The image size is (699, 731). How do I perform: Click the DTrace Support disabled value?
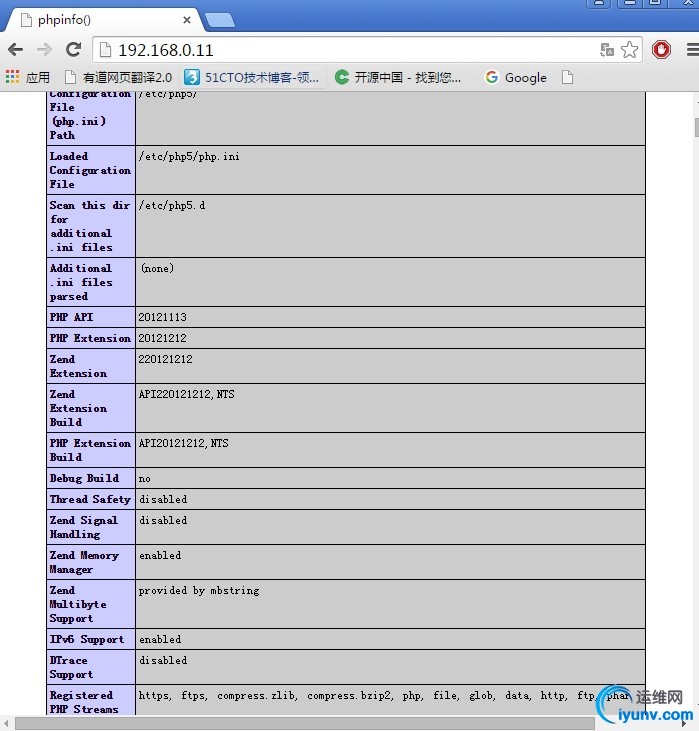coord(163,660)
